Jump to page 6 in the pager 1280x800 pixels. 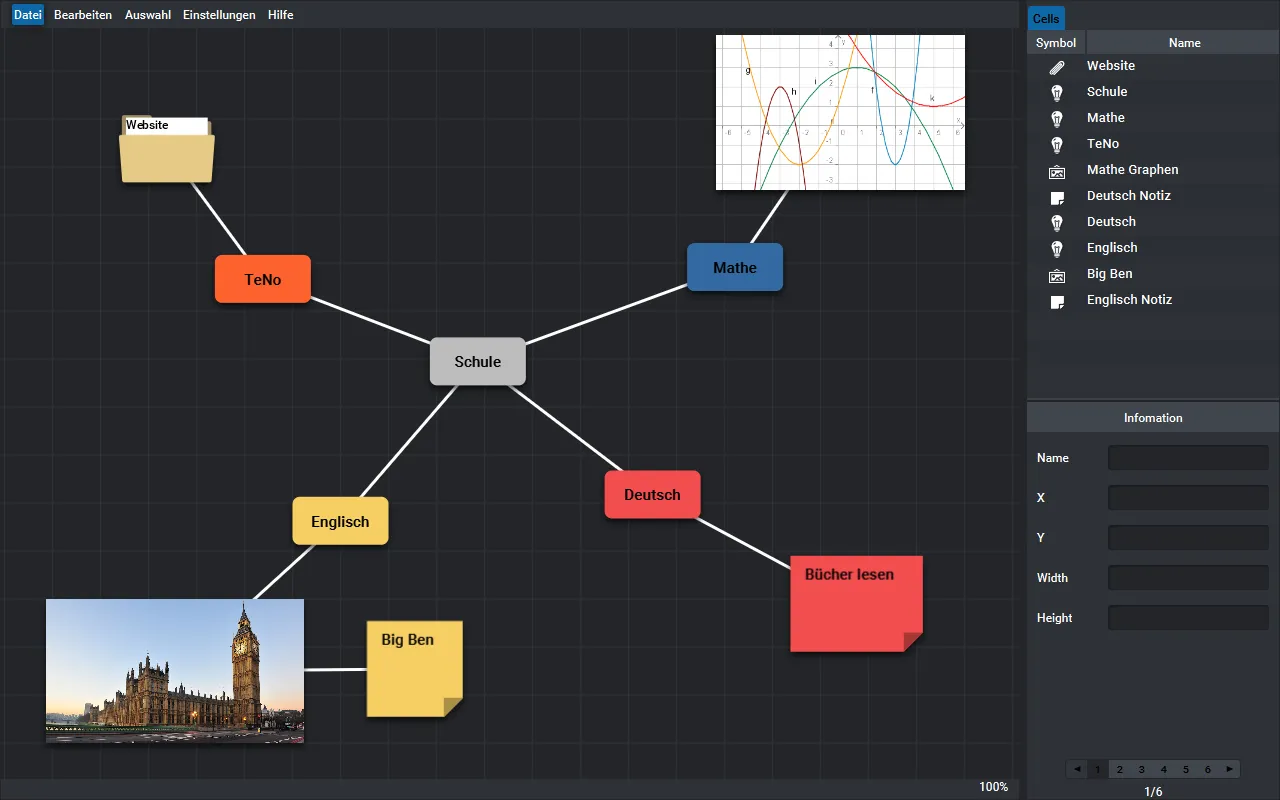[x=1207, y=769]
